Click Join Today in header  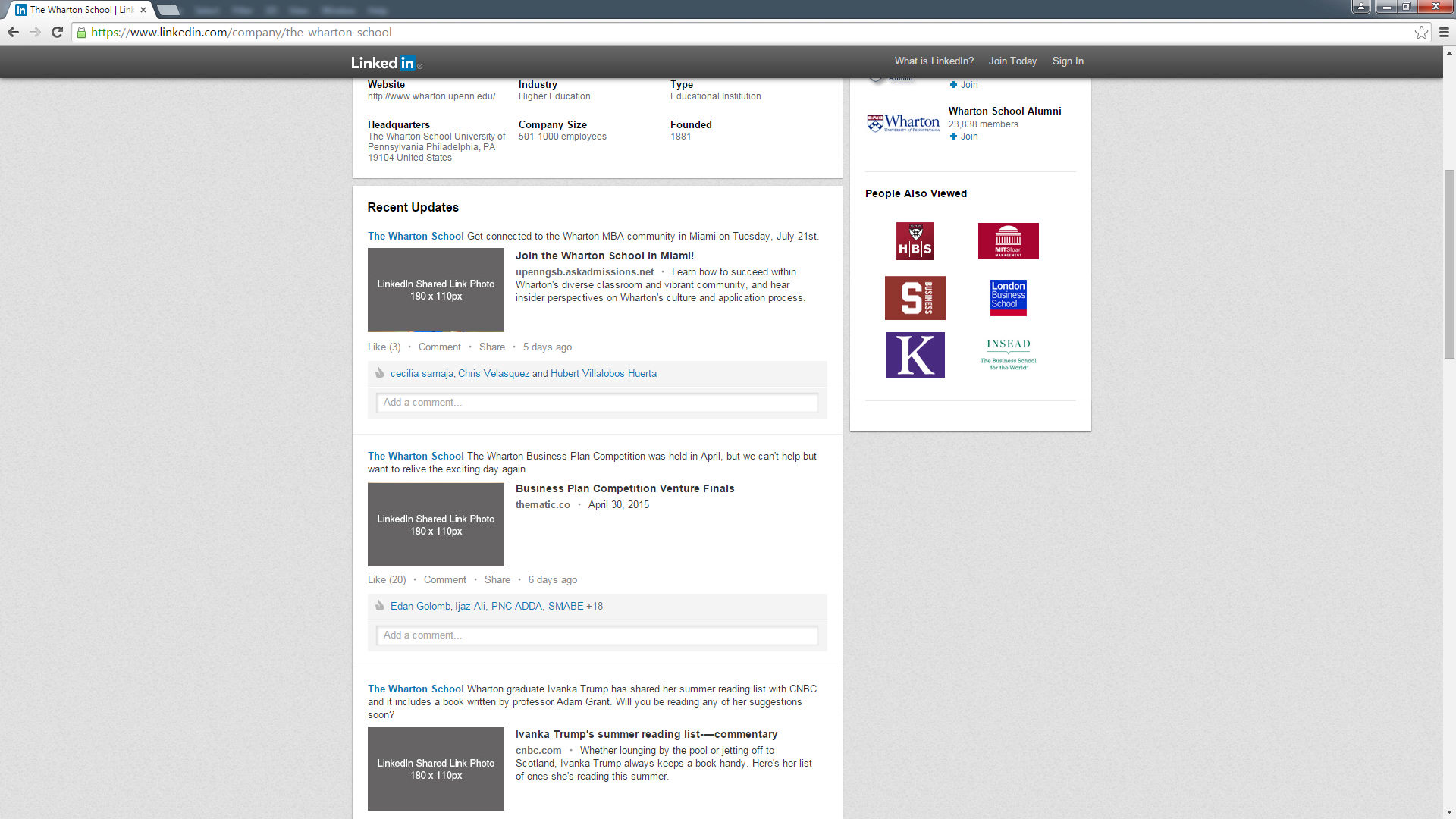pyautogui.click(x=1012, y=61)
